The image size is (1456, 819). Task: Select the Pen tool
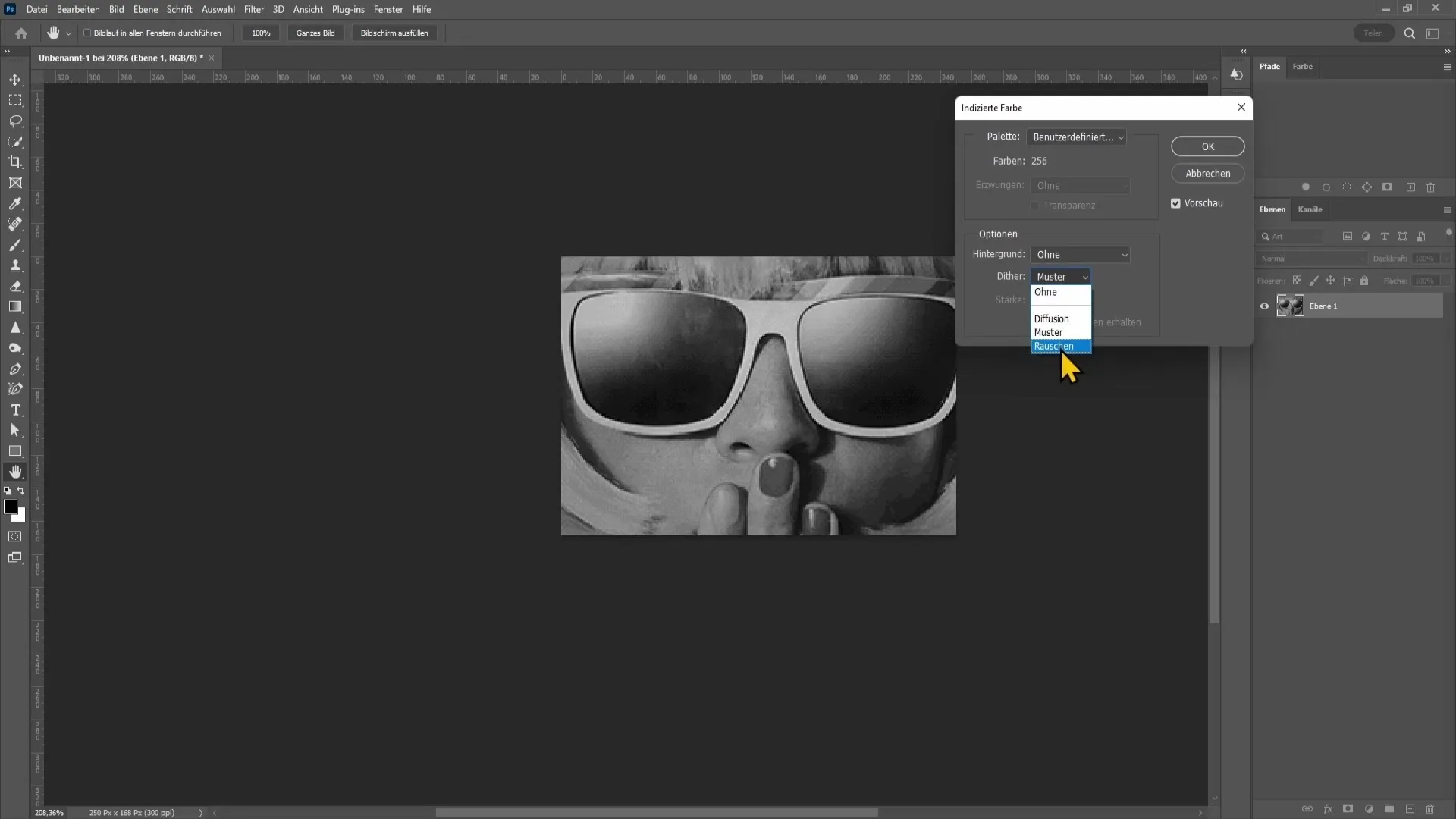coord(15,369)
